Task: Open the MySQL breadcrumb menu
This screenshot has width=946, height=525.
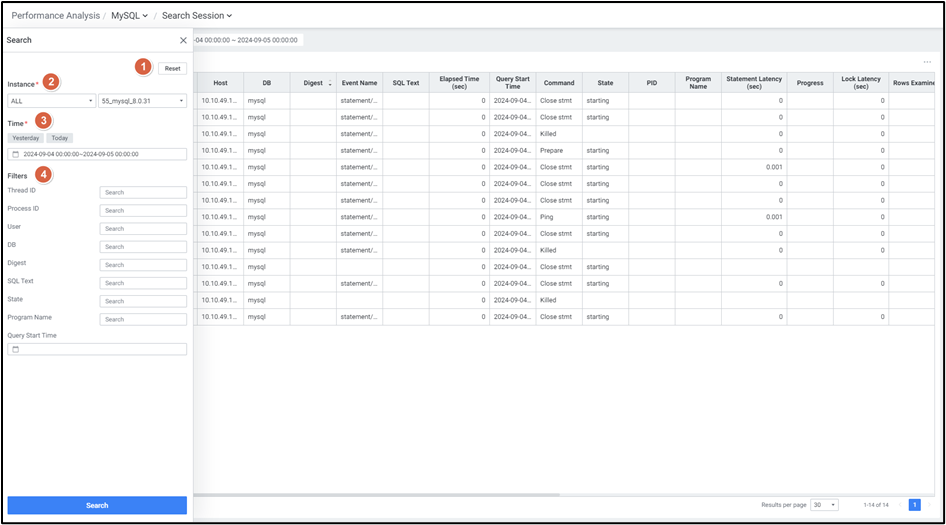Action: pos(129,16)
